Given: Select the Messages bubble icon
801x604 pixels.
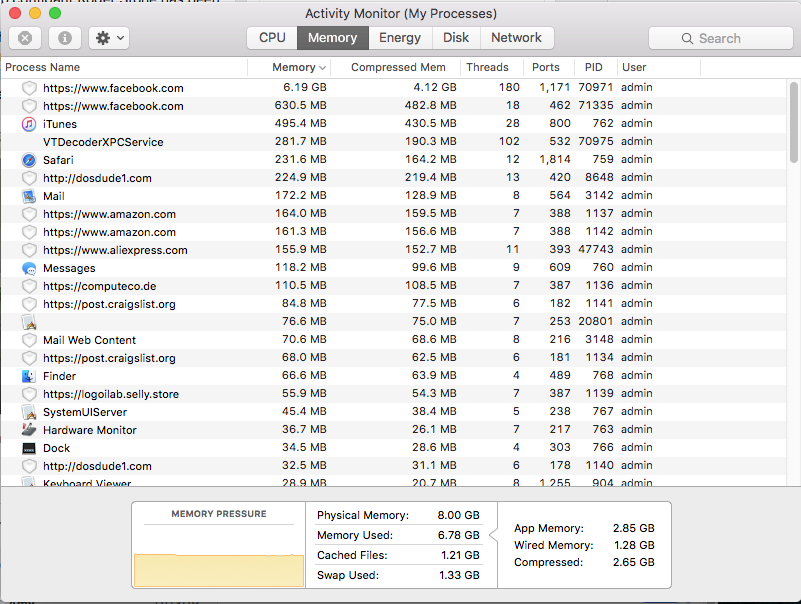Looking at the screenshot, I should [29, 268].
